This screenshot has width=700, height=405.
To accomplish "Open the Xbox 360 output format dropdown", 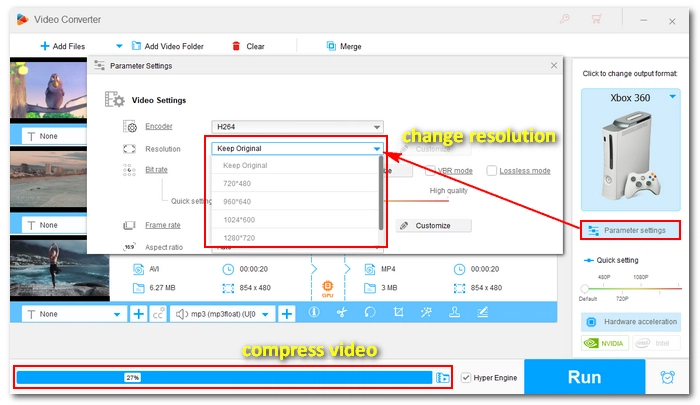I will pyautogui.click(x=672, y=96).
